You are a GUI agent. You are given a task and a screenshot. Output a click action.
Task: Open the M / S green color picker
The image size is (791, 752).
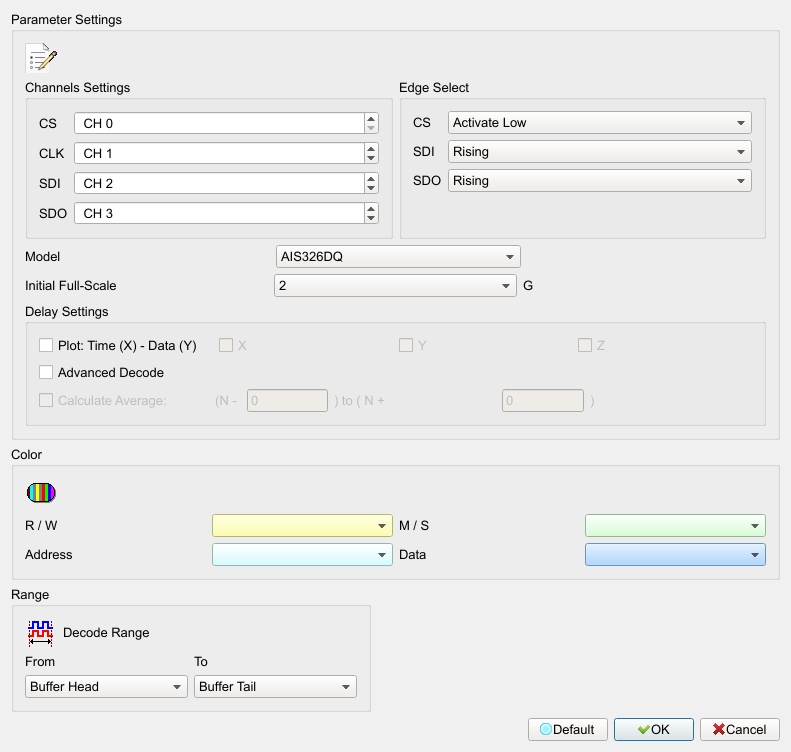tap(675, 526)
